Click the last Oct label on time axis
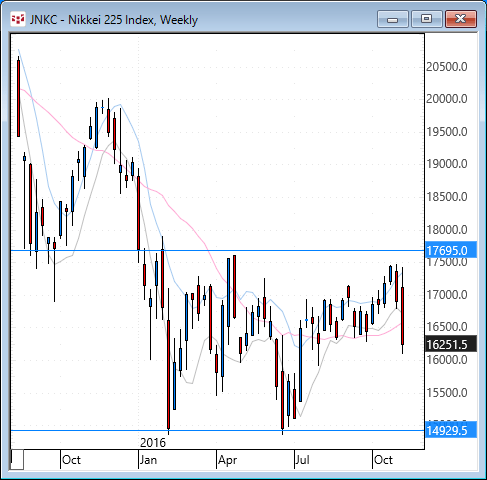The width and height of the screenshot is (487, 480). coord(383,460)
